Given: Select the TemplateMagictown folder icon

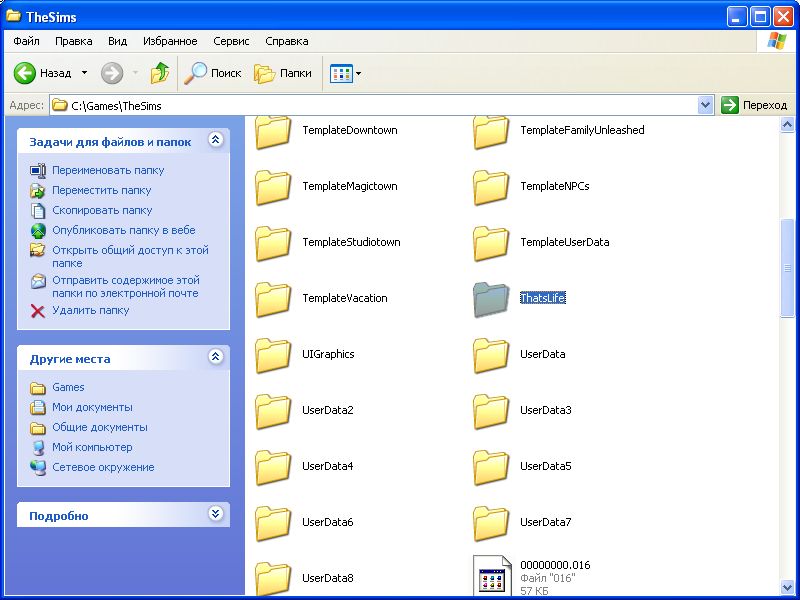Looking at the screenshot, I should 273,187.
